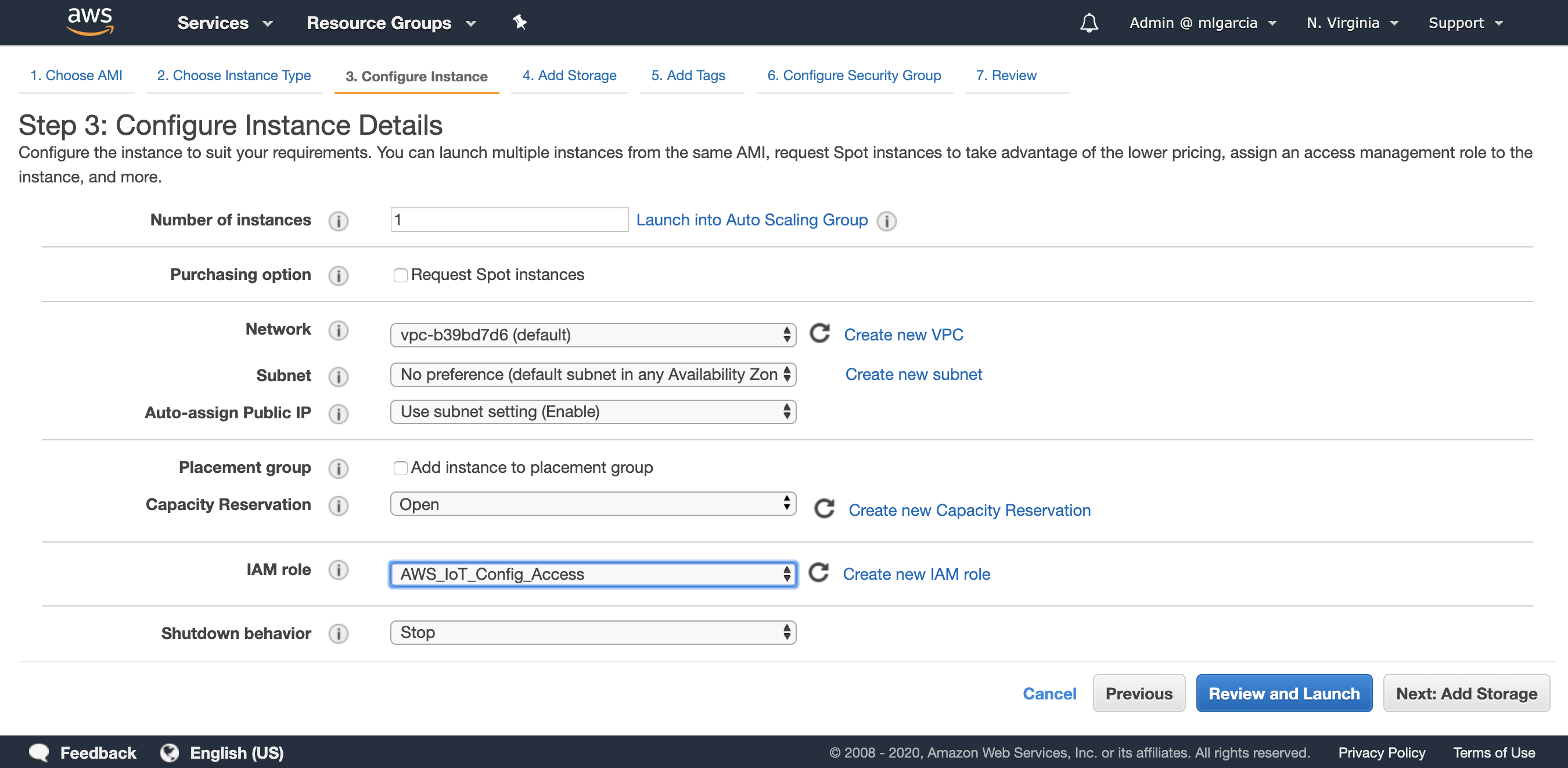Show info icon for Shutdown behavior
The width and height of the screenshot is (1568, 768).
point(339,633)
